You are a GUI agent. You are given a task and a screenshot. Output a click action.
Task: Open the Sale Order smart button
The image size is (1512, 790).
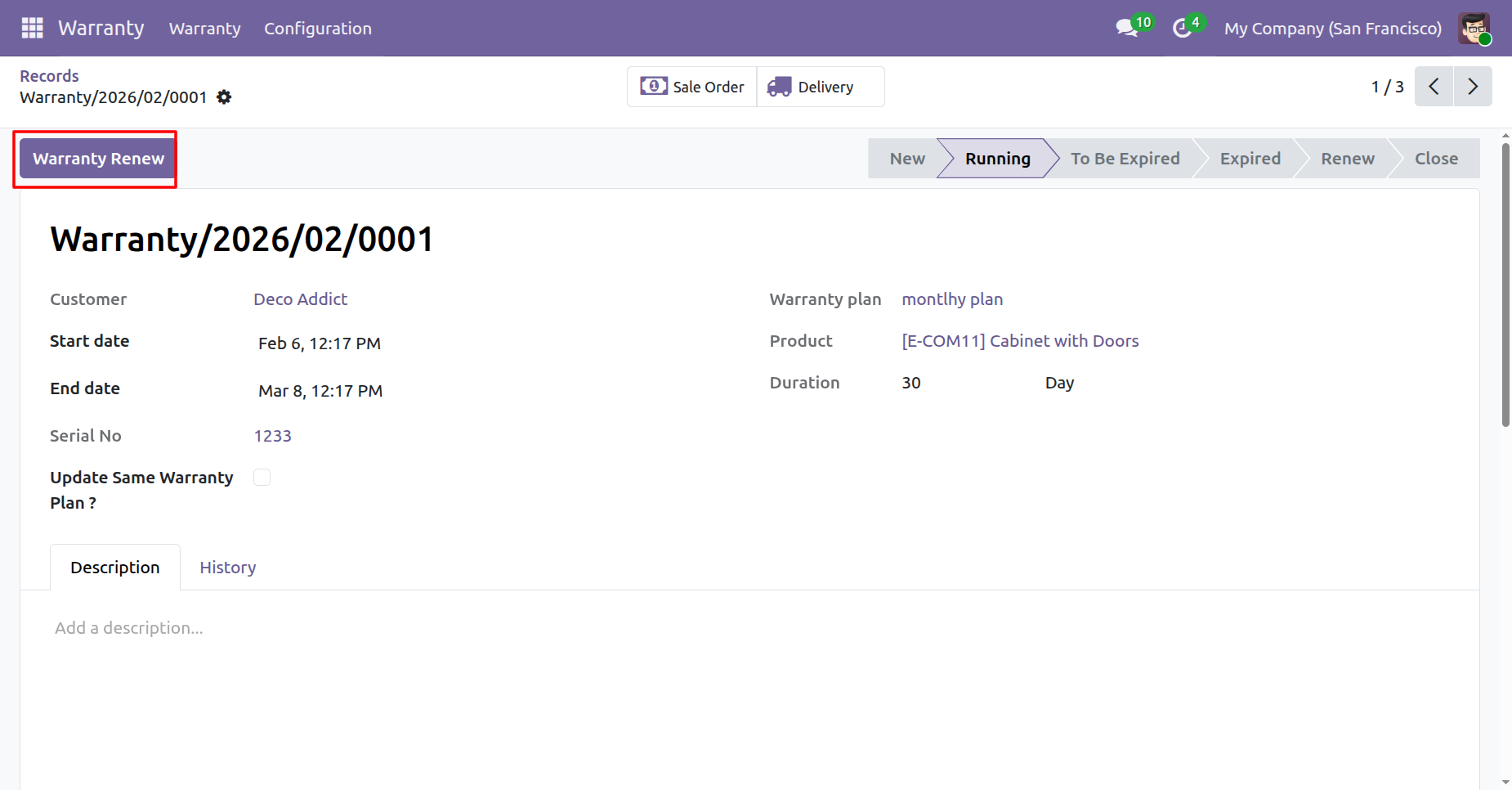[692, 87]
